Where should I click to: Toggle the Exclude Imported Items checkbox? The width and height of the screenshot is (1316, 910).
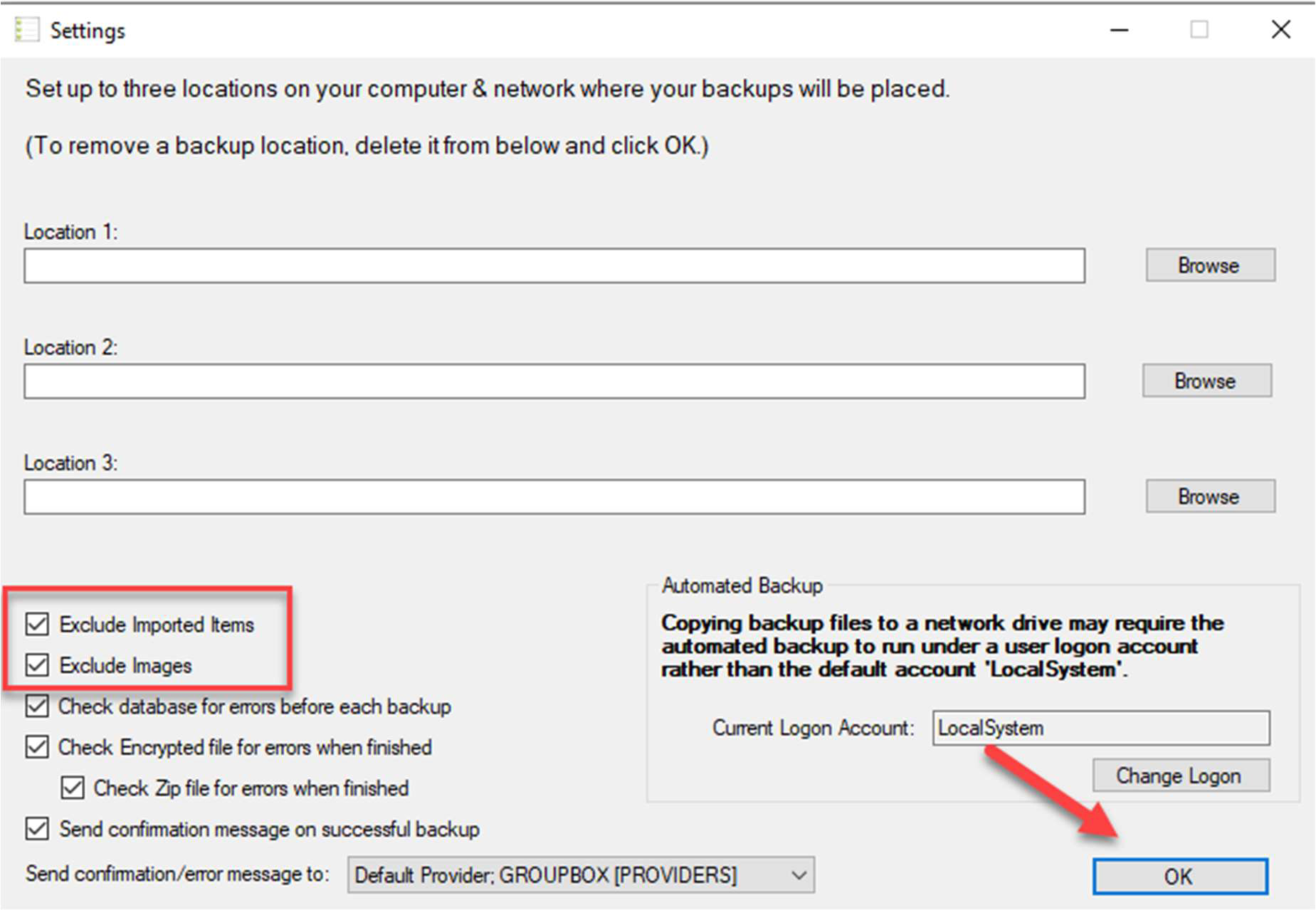(x=37, y=624)
